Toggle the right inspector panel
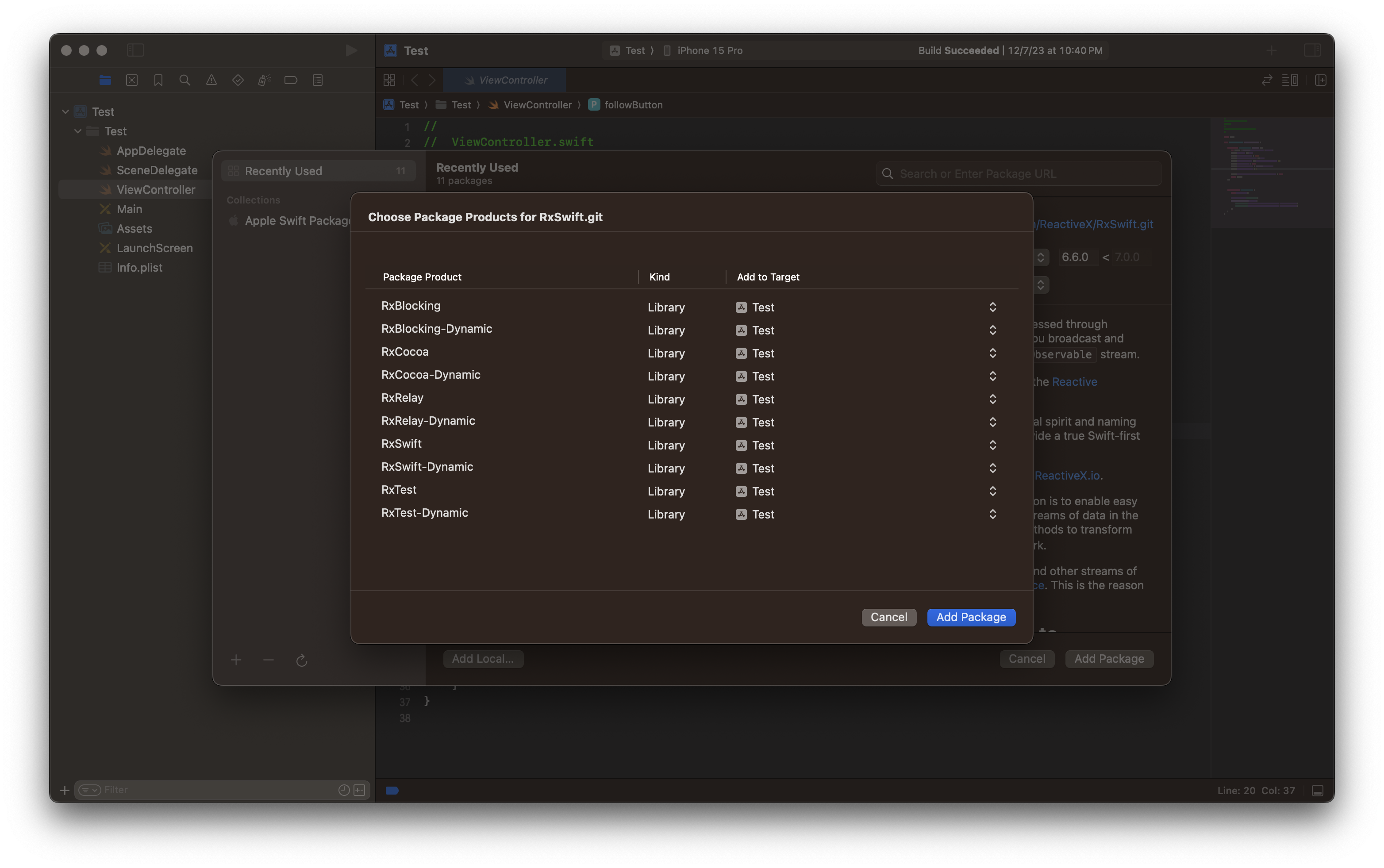1384x868 pixels. (x=1312, y=50)
